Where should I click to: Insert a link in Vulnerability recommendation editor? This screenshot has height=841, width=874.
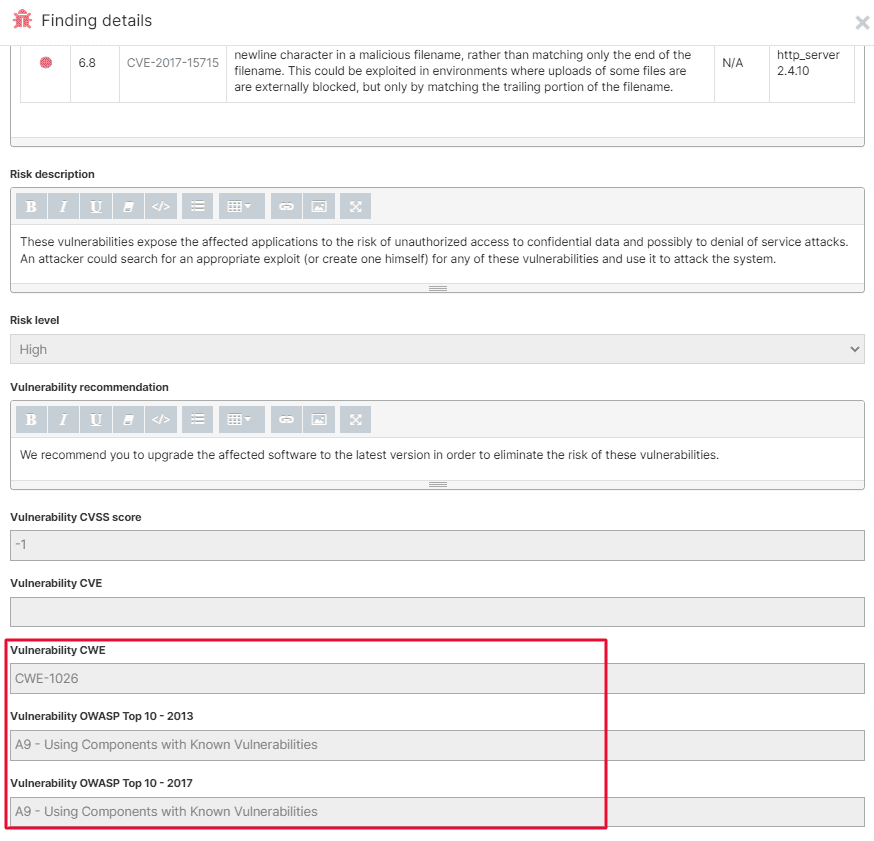pos(286,419)
